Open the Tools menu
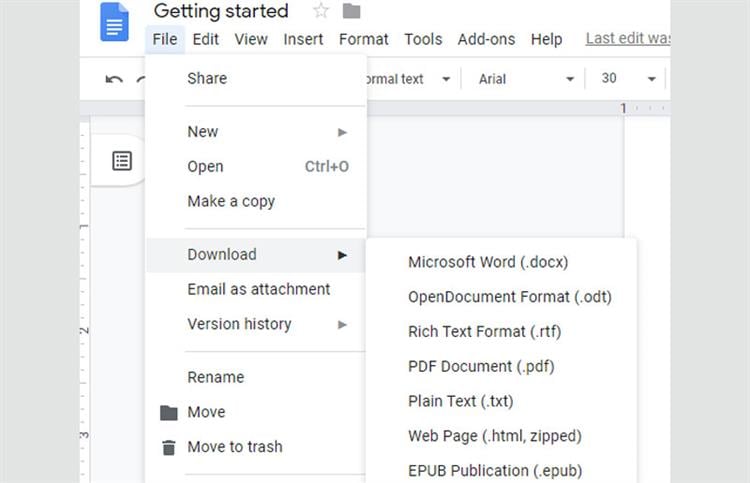This screenshot has width=750, height=483. click(x=423, y=39)
